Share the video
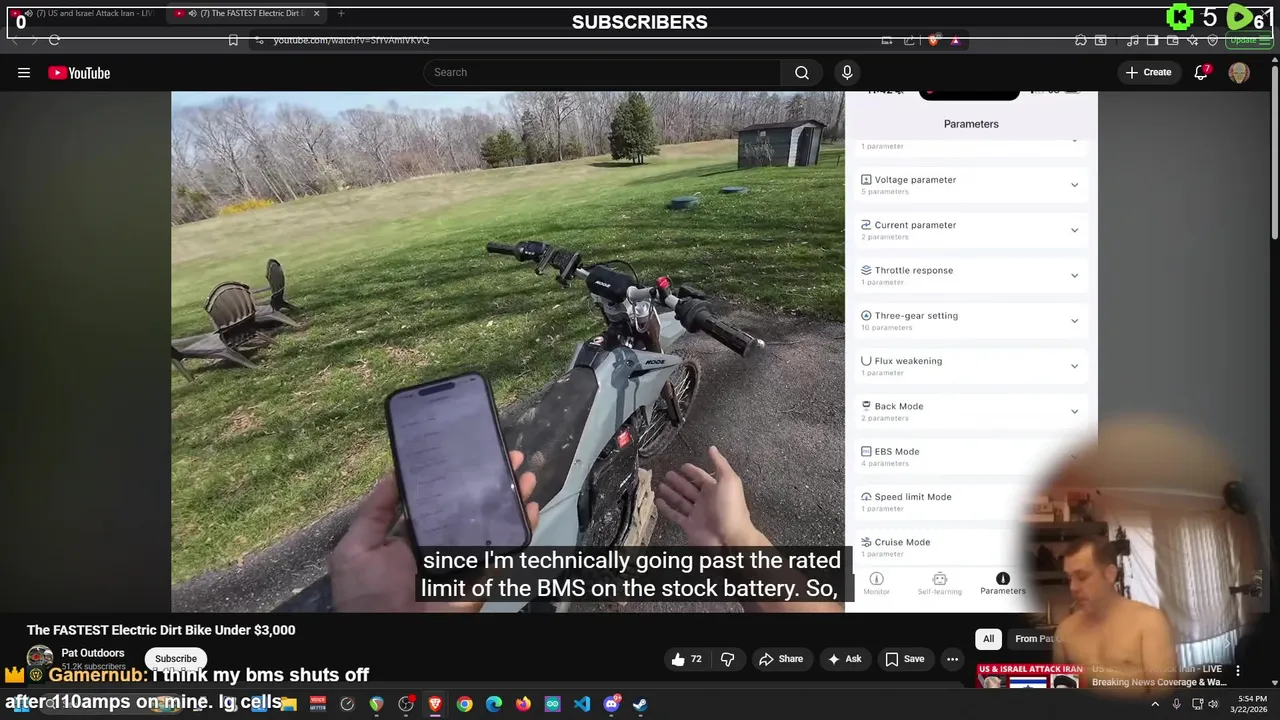The height and width of the screenshot is (720, 1280). pos(781,659)
